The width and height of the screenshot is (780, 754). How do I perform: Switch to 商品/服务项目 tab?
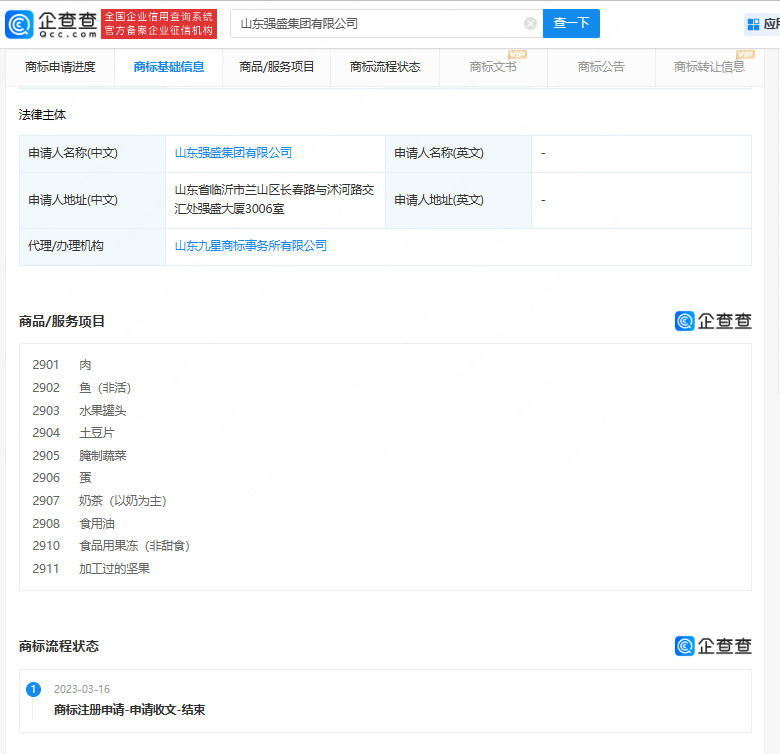pos(277,67)
